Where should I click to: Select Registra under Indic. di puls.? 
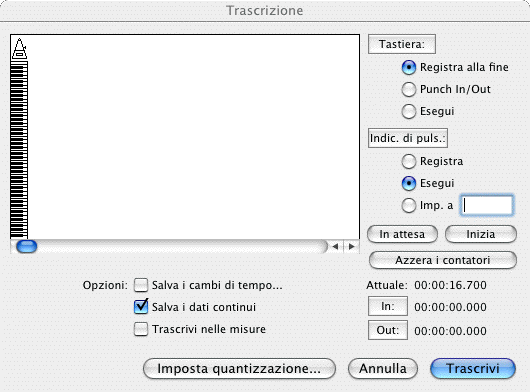pos(409,162)
